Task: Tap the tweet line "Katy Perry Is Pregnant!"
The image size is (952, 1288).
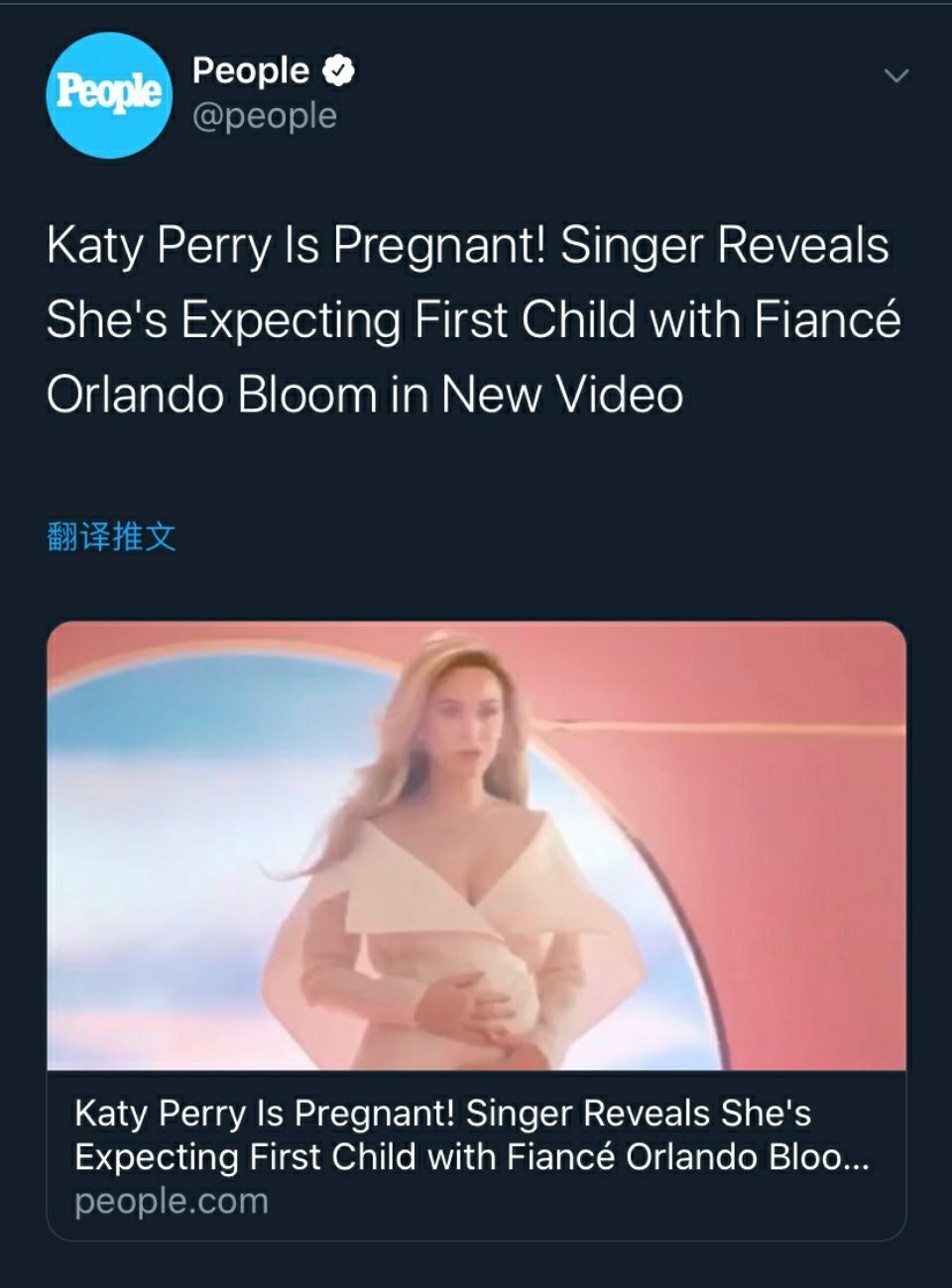Action: [297, 246]
